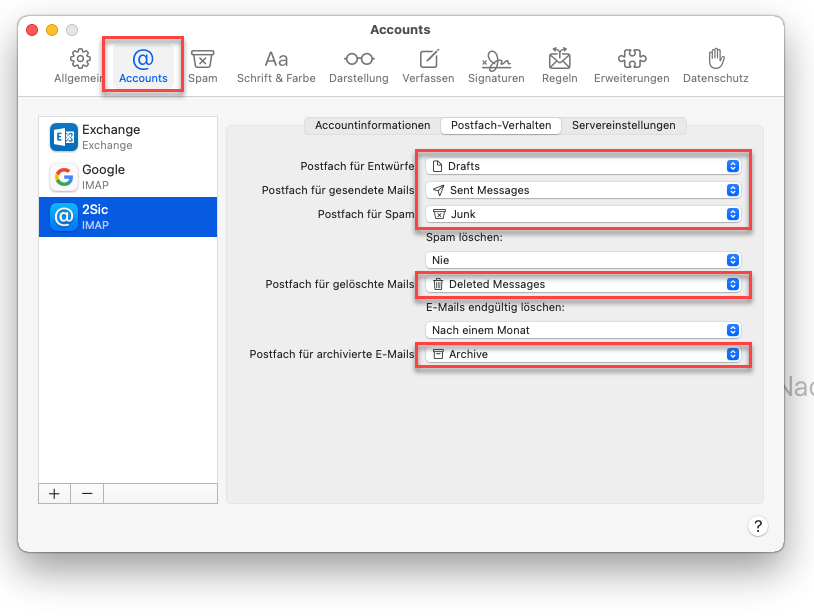Open the Regeln rules pane
This screenshot has width=814, height=616.
coord(560,66)
